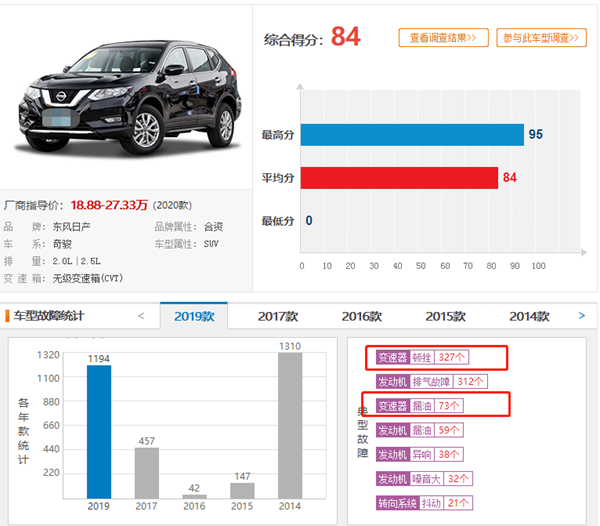Click the blue 2019 bar labeled 1194
This screenshot has height=526, width=600.
coord(99,432)
